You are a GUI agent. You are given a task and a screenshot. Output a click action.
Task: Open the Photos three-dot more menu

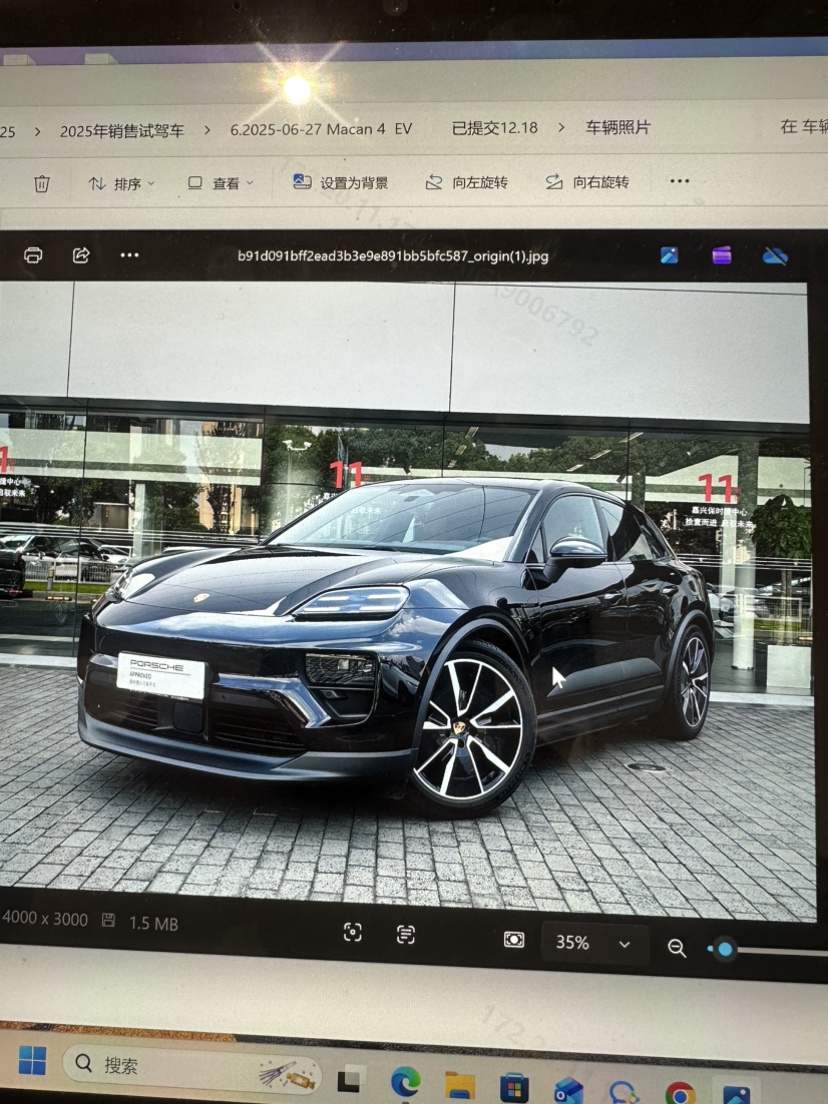[x=129, y=255]
